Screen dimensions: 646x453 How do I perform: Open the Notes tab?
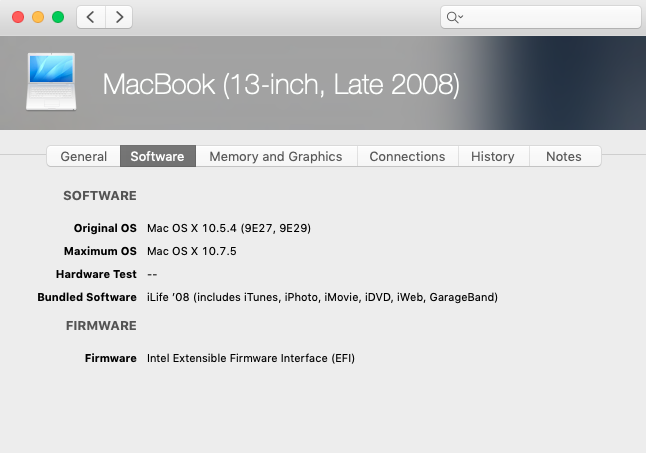point(563,156)
